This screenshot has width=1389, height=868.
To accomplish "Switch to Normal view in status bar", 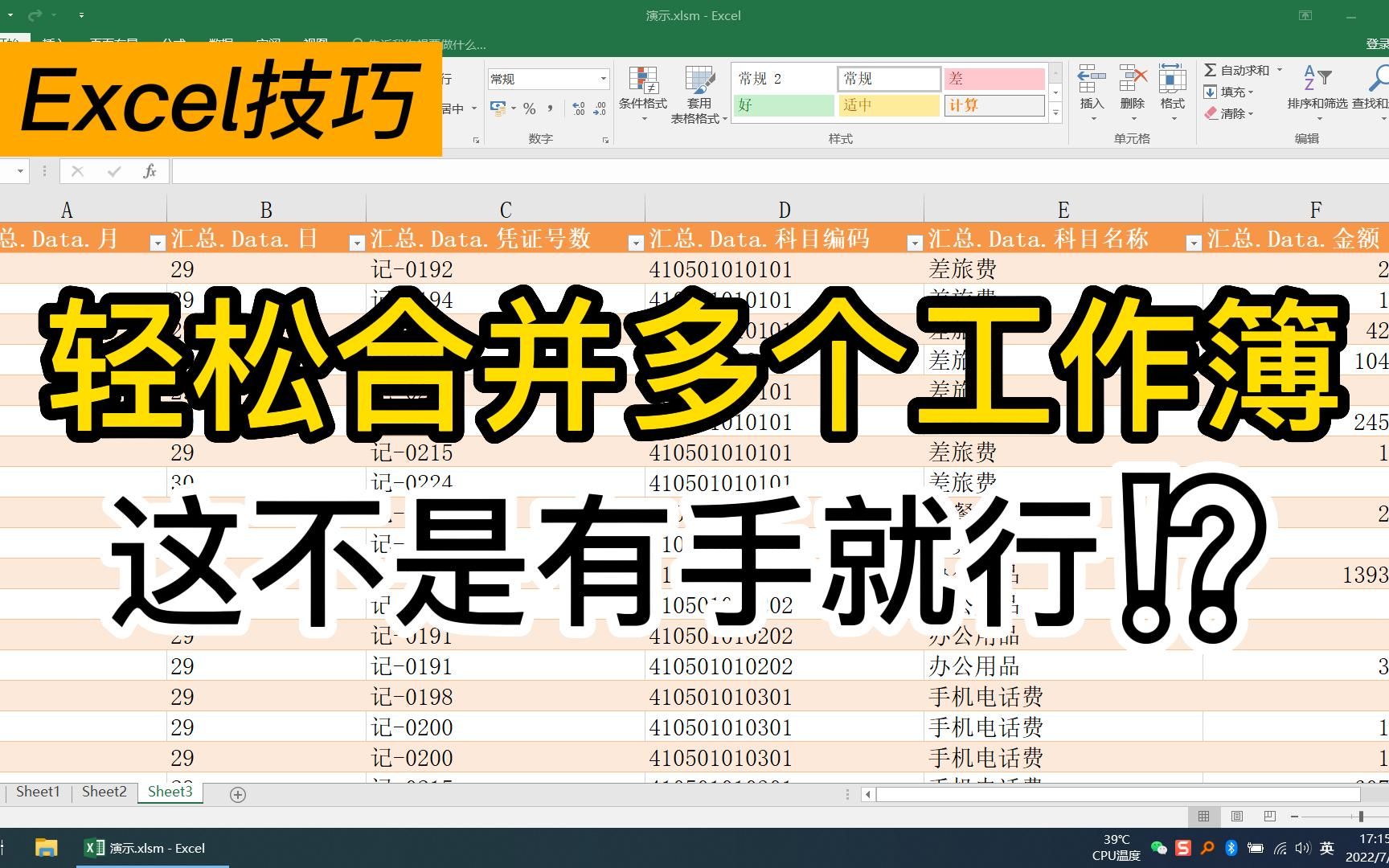I will [x=1203, y=817].
